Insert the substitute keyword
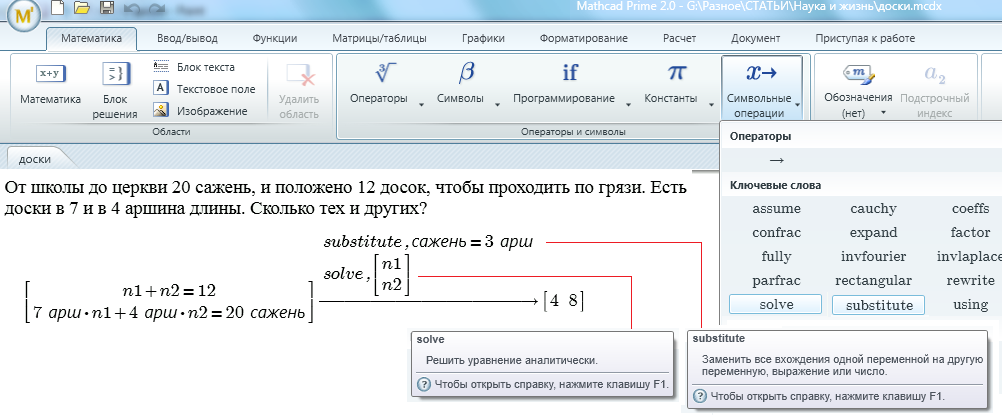Image resolution: width=1002 pixels, height=415 pixels. (x=879, y=305)
